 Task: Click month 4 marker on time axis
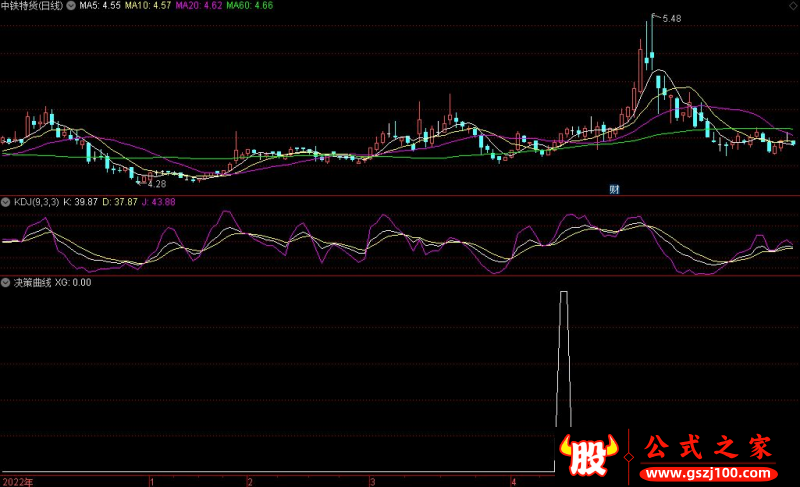(x=514, y=481)
